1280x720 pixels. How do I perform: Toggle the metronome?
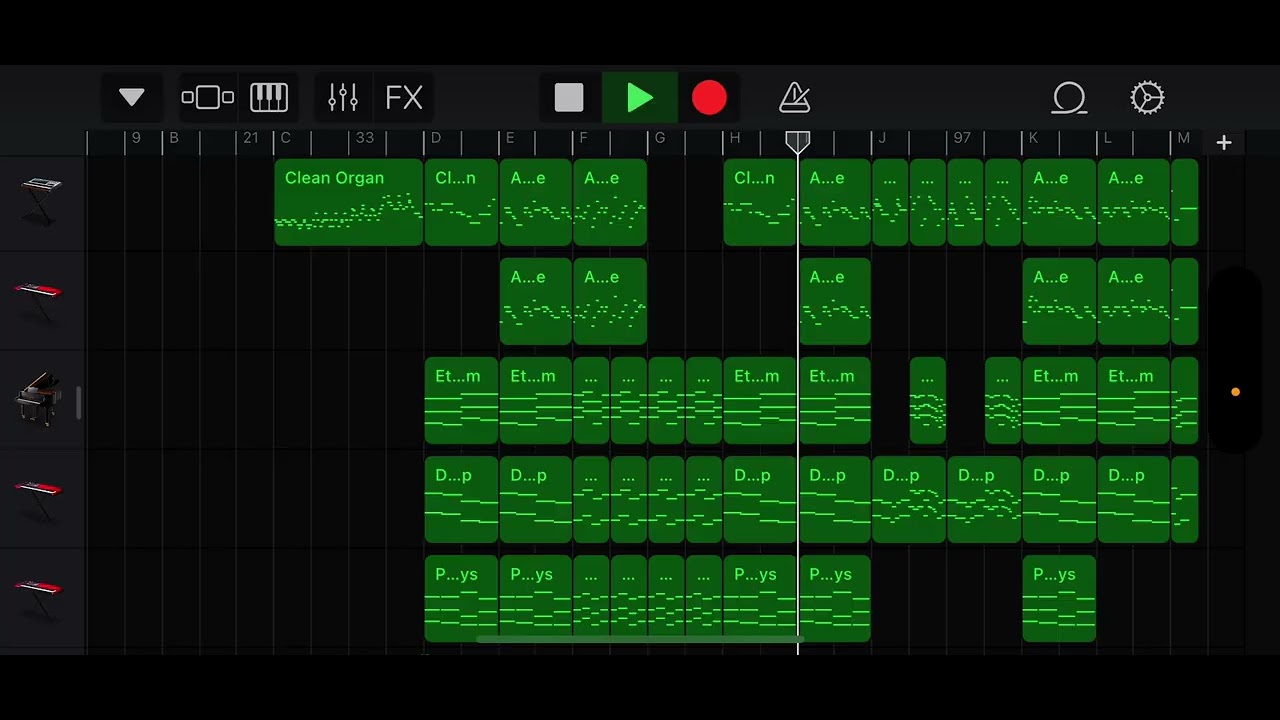click(x=795, y=98)
